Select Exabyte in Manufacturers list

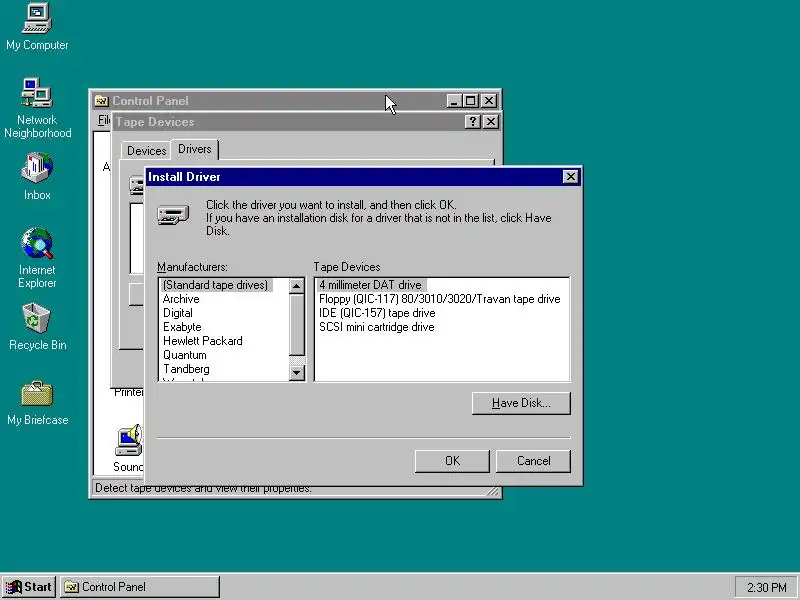[x=182, y=327]
